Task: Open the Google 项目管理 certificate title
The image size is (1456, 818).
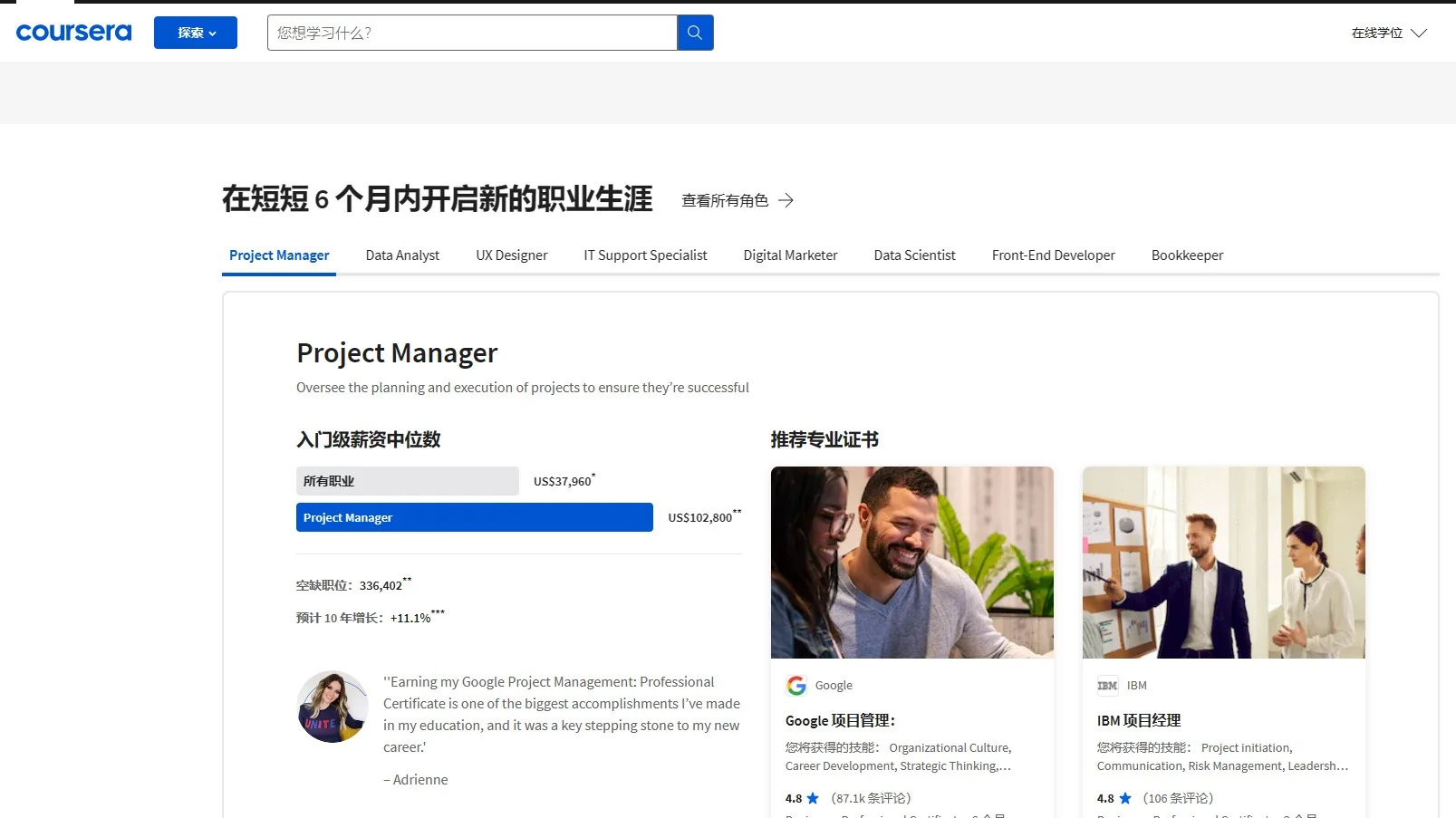Action: point(840,720)
